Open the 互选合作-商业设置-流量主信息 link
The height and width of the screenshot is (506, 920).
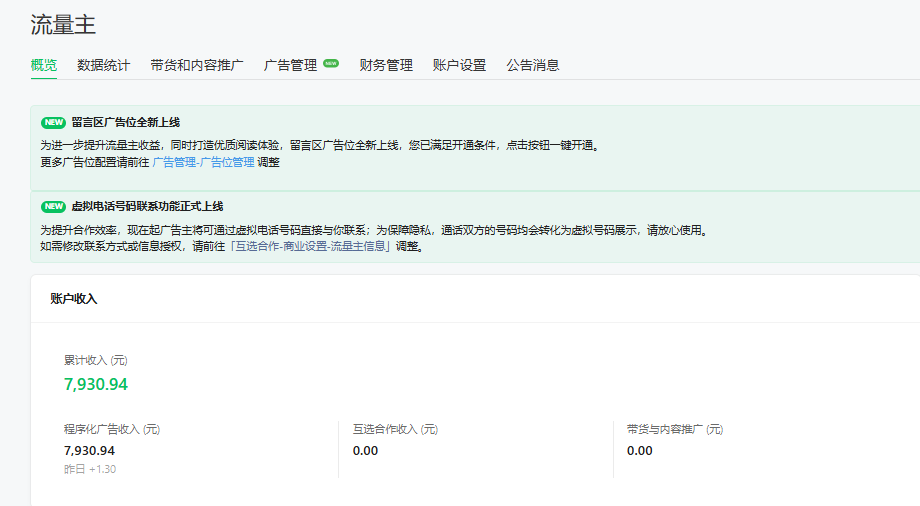310,246
